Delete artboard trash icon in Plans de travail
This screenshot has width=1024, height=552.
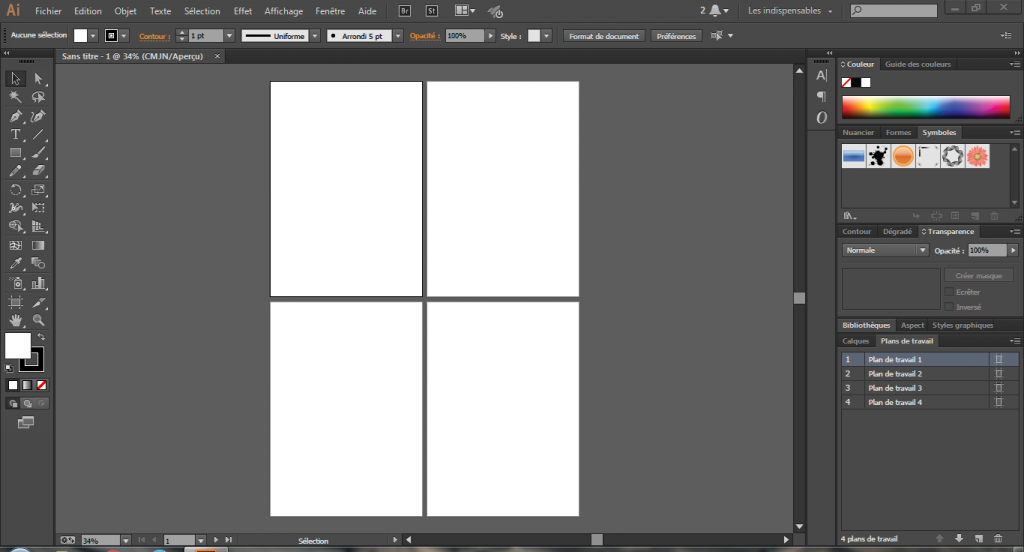coord(998,538)
